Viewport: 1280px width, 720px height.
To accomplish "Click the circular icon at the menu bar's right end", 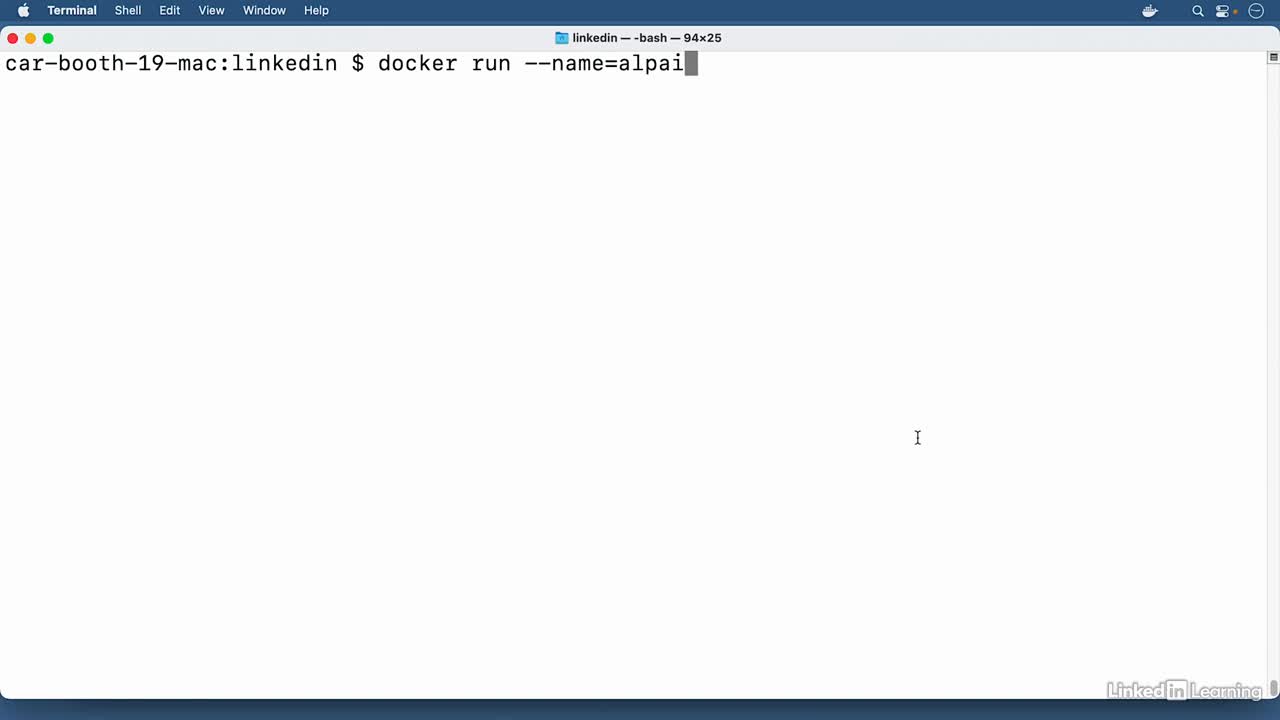I will pos(1257,11).
